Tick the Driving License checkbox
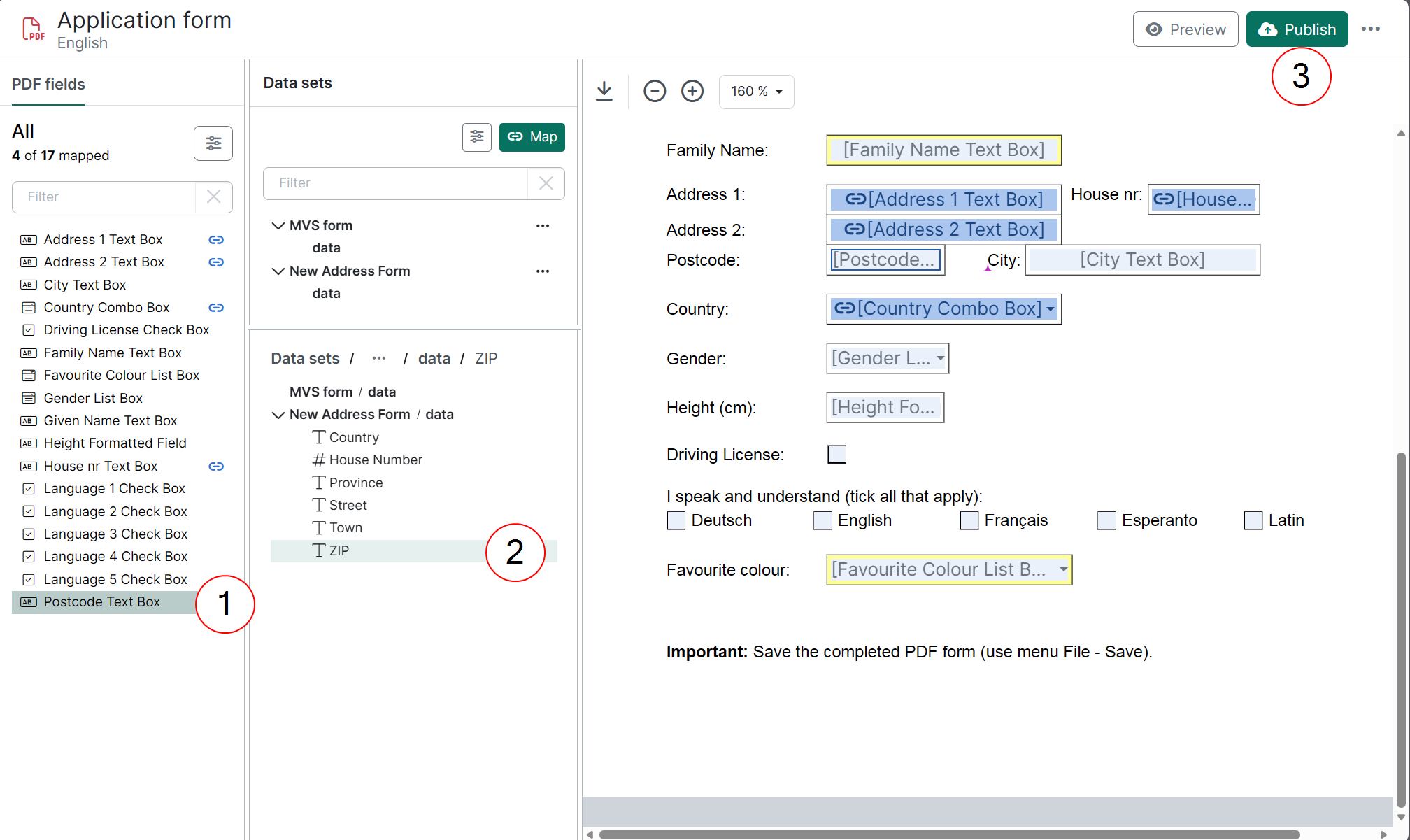Image resolution: width=1410 pixels, height=840 pixels. pyautogui.click(x=836, y=455)
